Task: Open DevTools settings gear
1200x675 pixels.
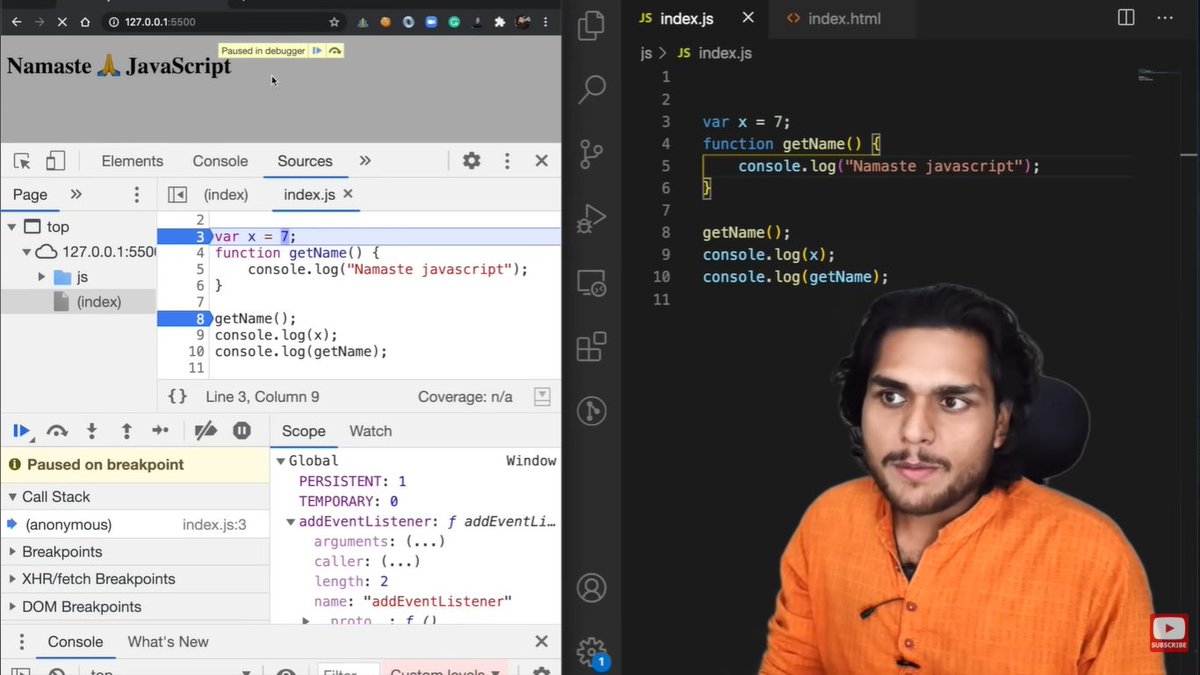Action: [x=471, y=161]
